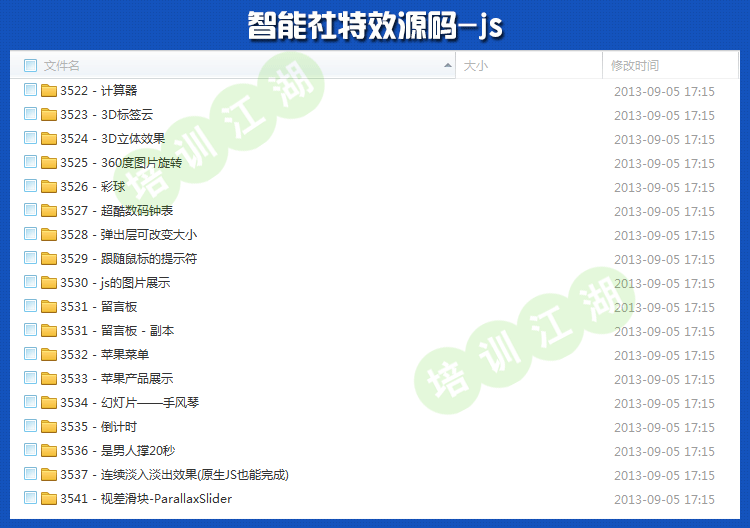Click the folder icon of 3537 - 连续淡入淡出效果
The image size is (750, 528).
pos(49,474)
